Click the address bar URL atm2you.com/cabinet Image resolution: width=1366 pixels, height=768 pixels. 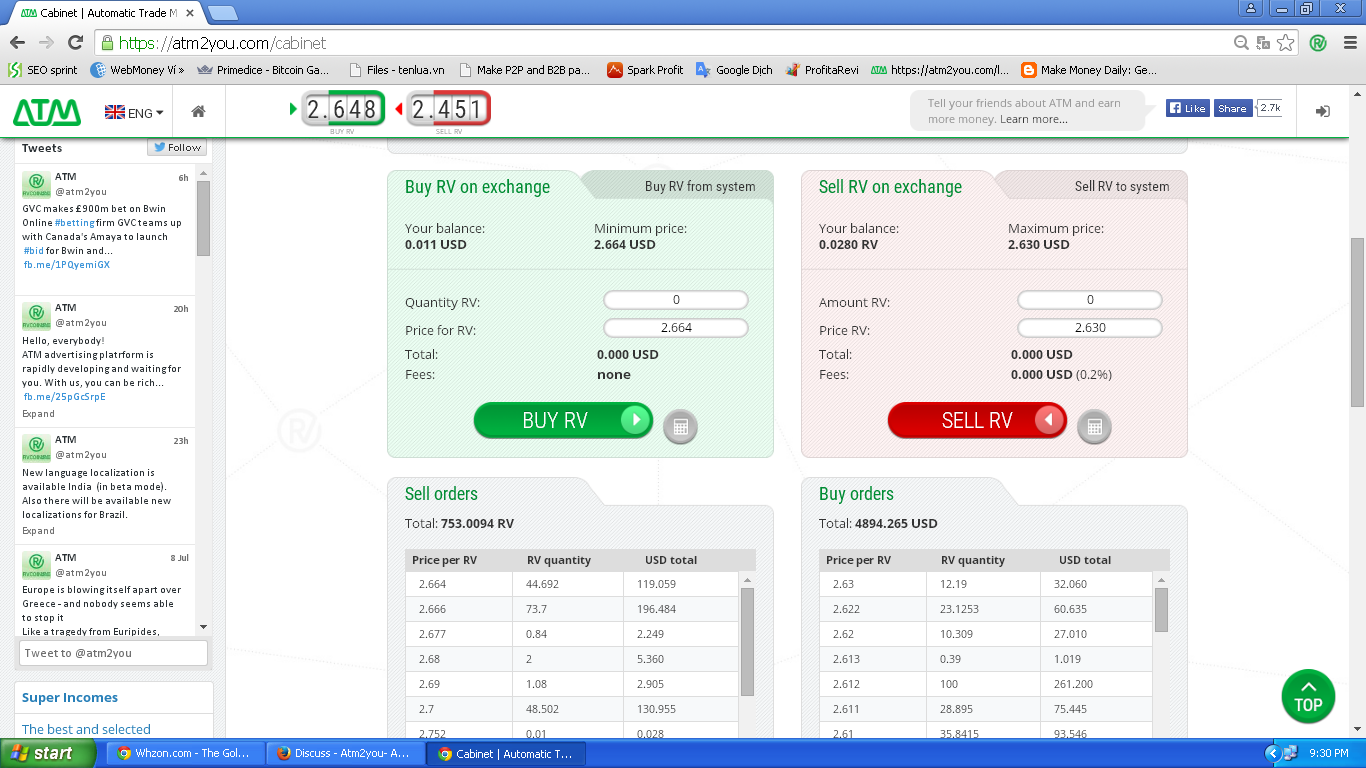222,43
